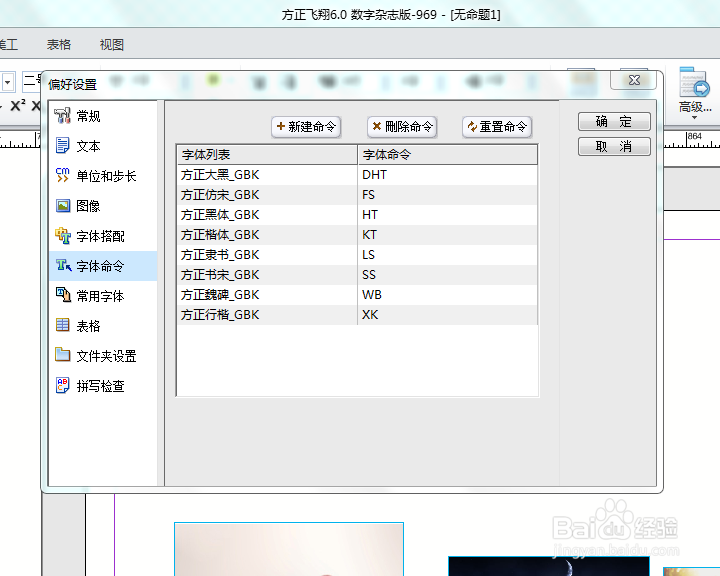
Task: Open 拼写检查 preferences category
Action: [x=101, y=386]
